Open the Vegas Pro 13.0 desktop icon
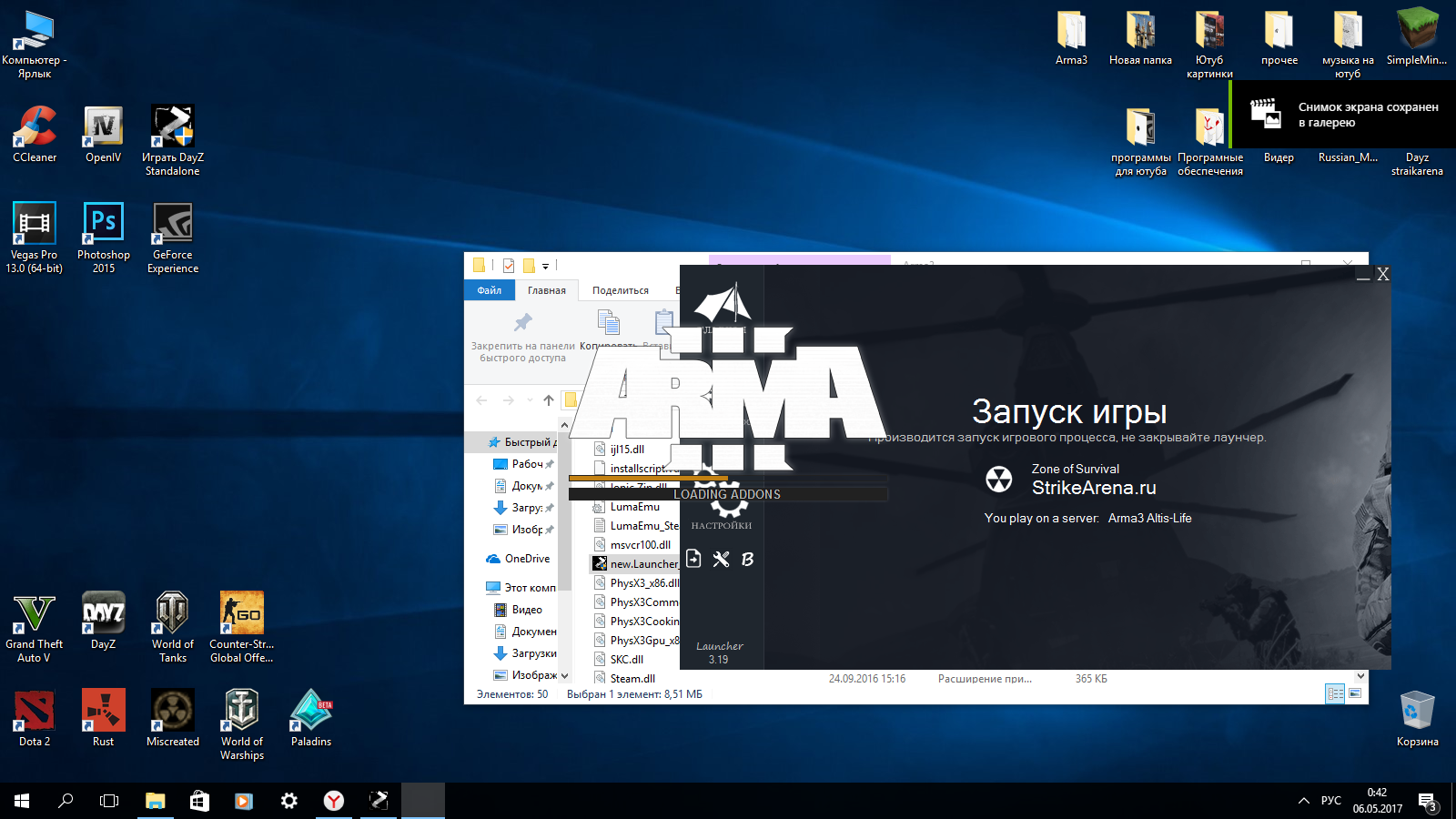The width and height of the screenshot is (1456, 819). coord(35,238)
